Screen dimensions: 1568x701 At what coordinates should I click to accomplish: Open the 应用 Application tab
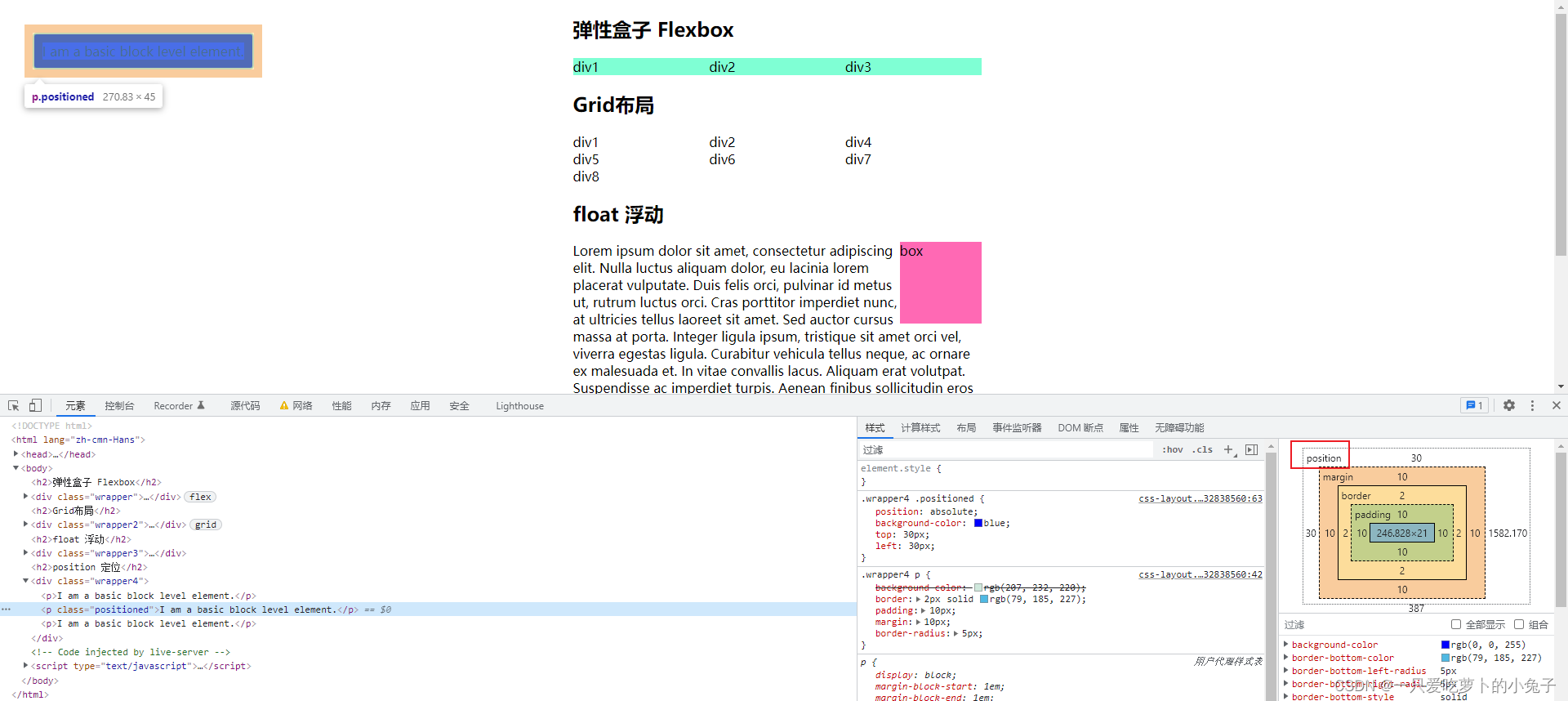pos(420,405)
